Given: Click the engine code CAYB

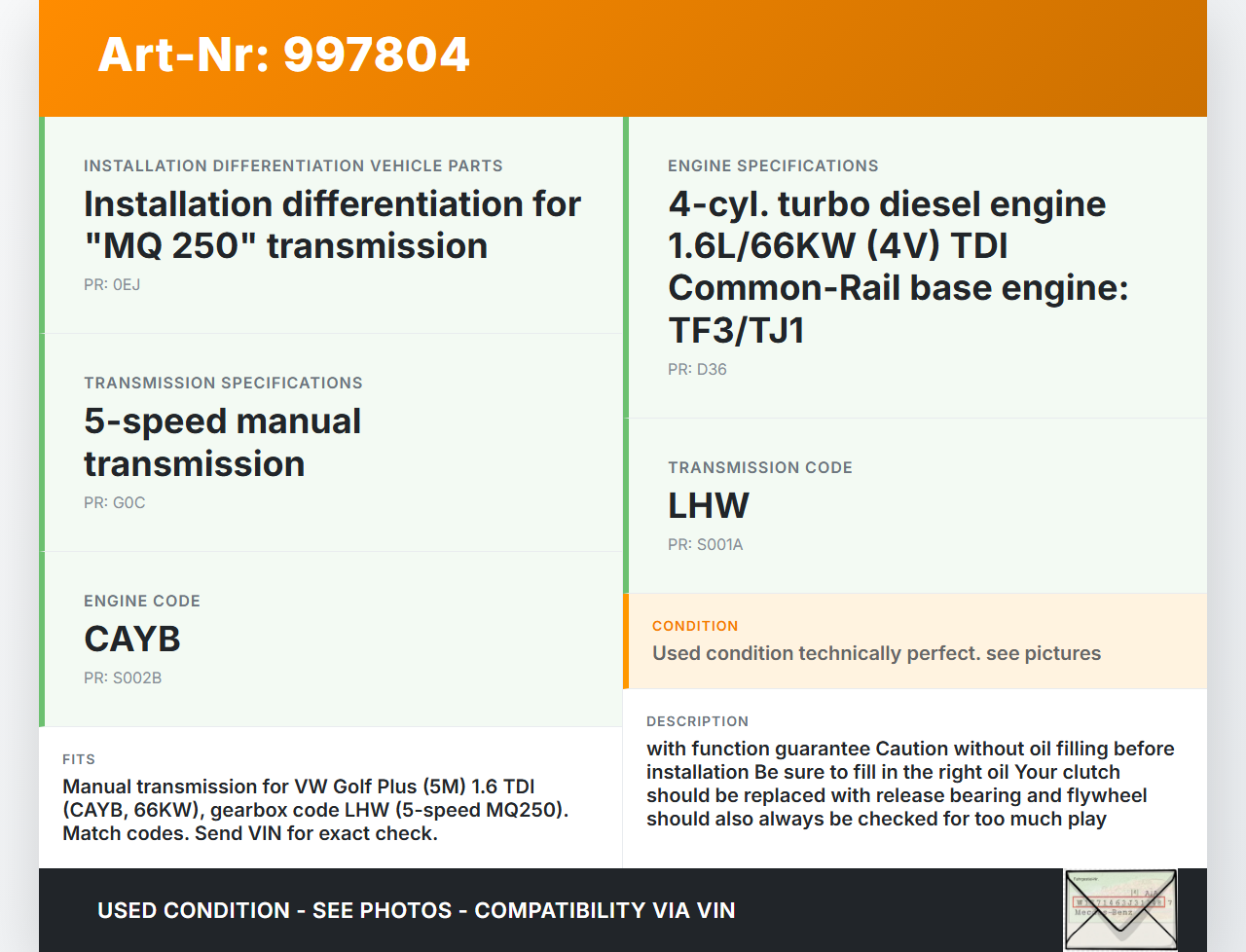Looking at the screenshot, I should [132, 640].
